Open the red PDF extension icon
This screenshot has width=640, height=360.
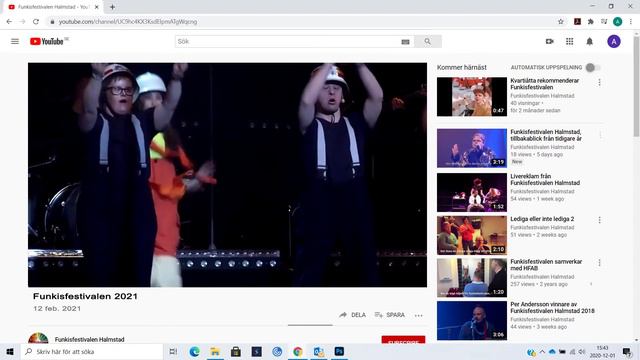[577, 22]
